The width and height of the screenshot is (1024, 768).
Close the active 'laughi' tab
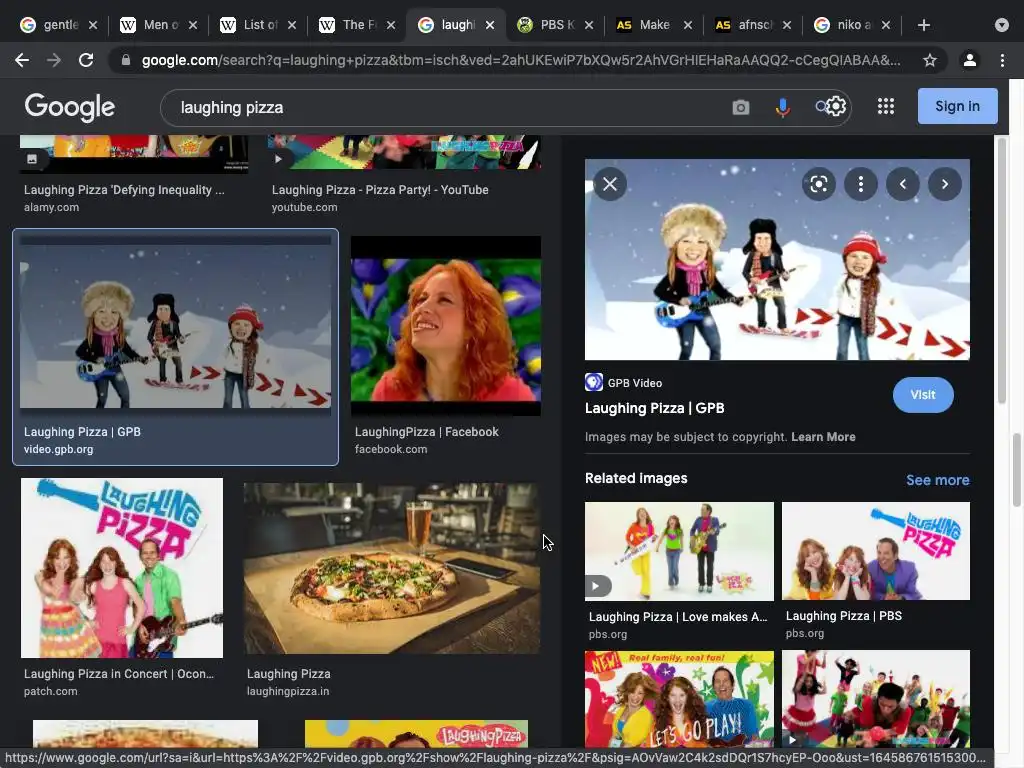click(490, 25)
